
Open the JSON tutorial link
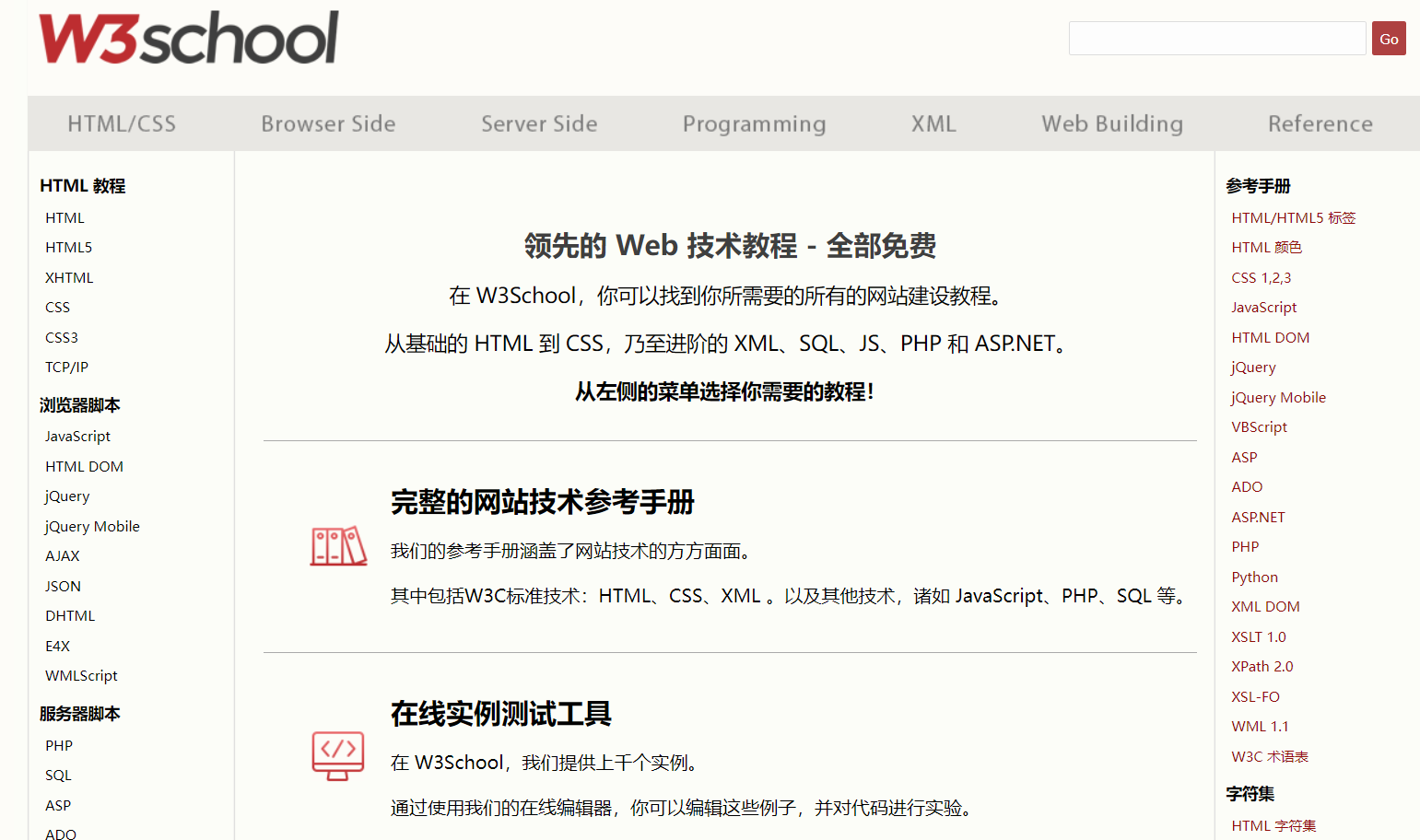(63, 586)
